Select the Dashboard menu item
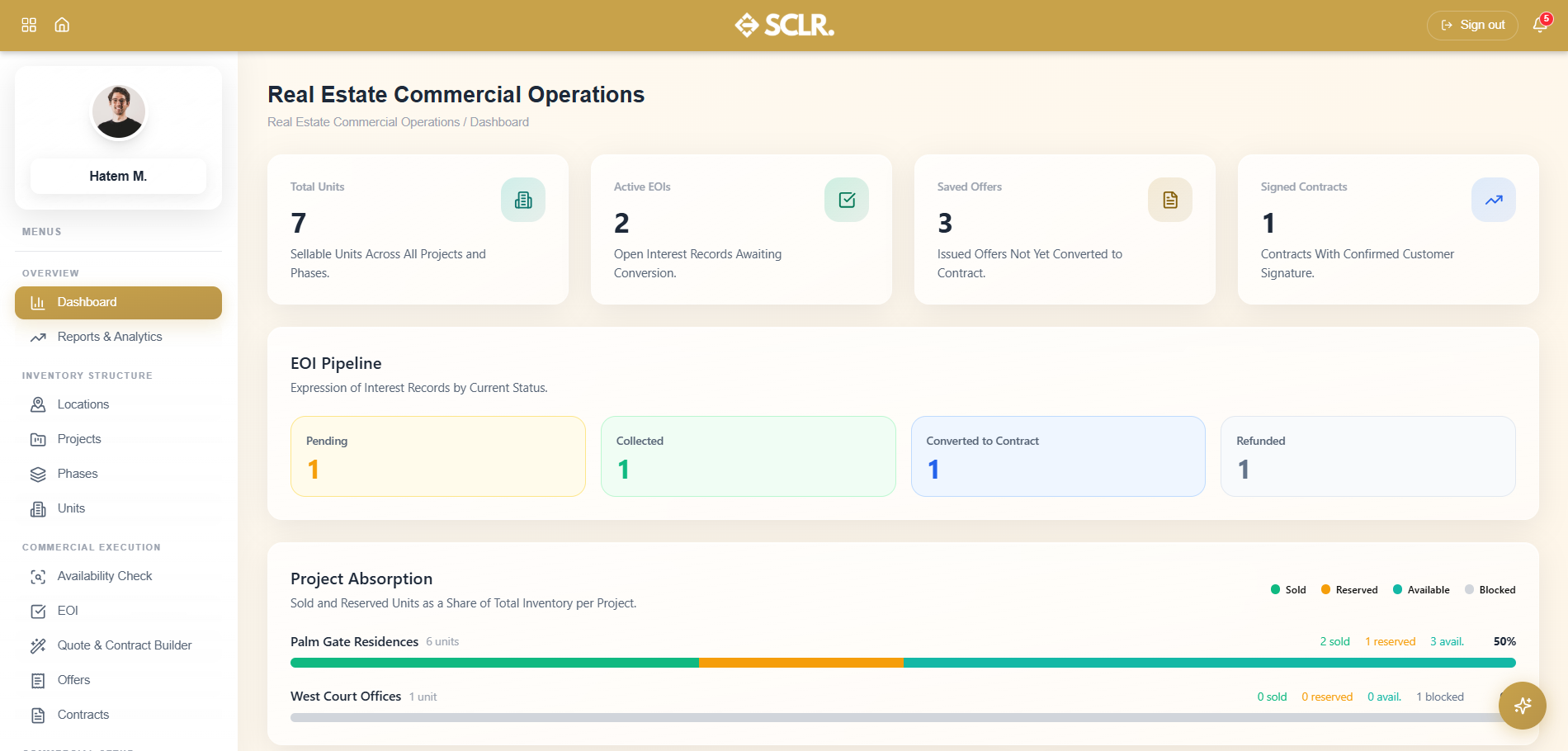The image size is (1568, 751). (x=118, y=303)
